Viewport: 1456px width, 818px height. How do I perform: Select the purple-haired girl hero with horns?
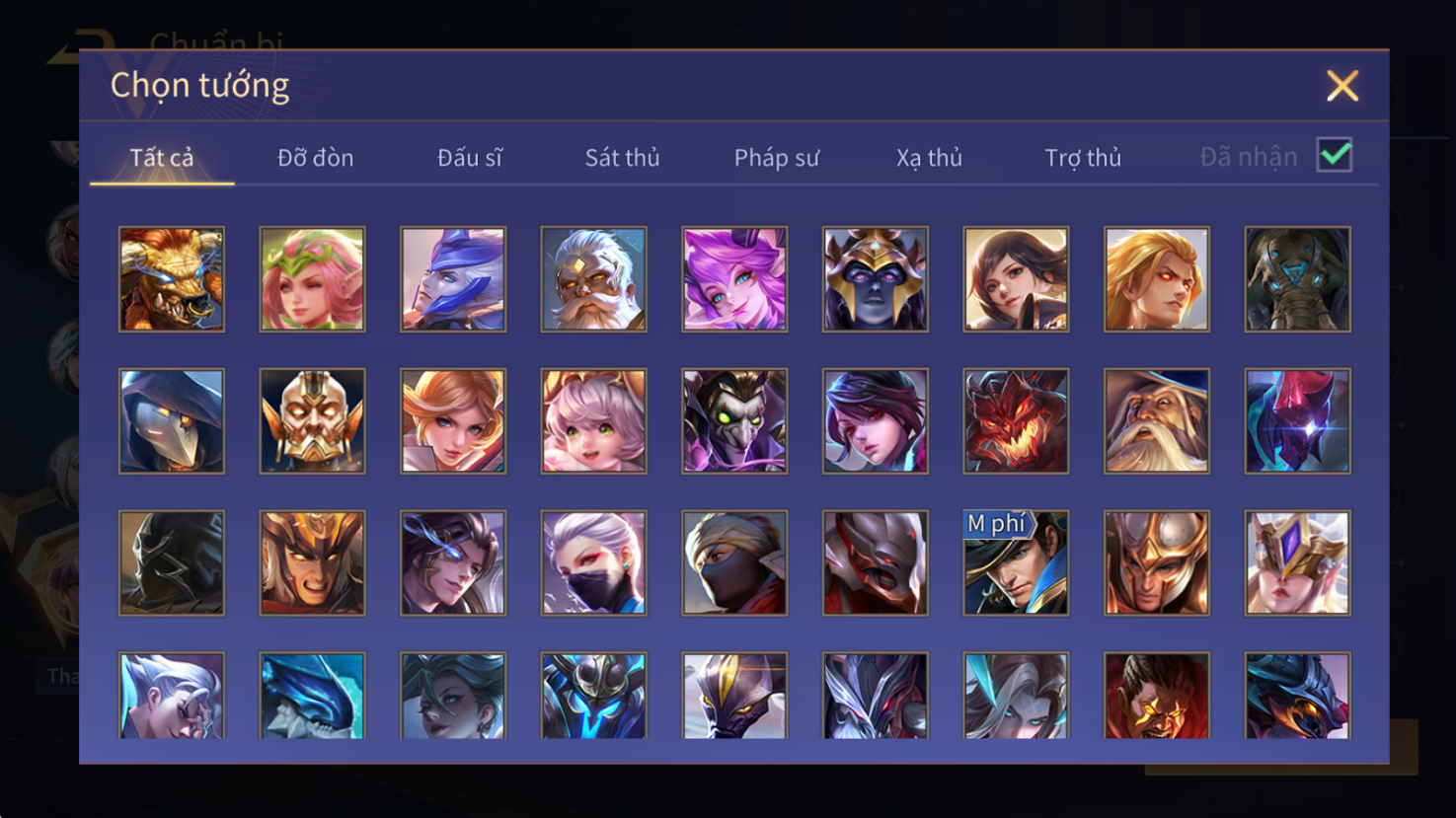tap(734, 279)
